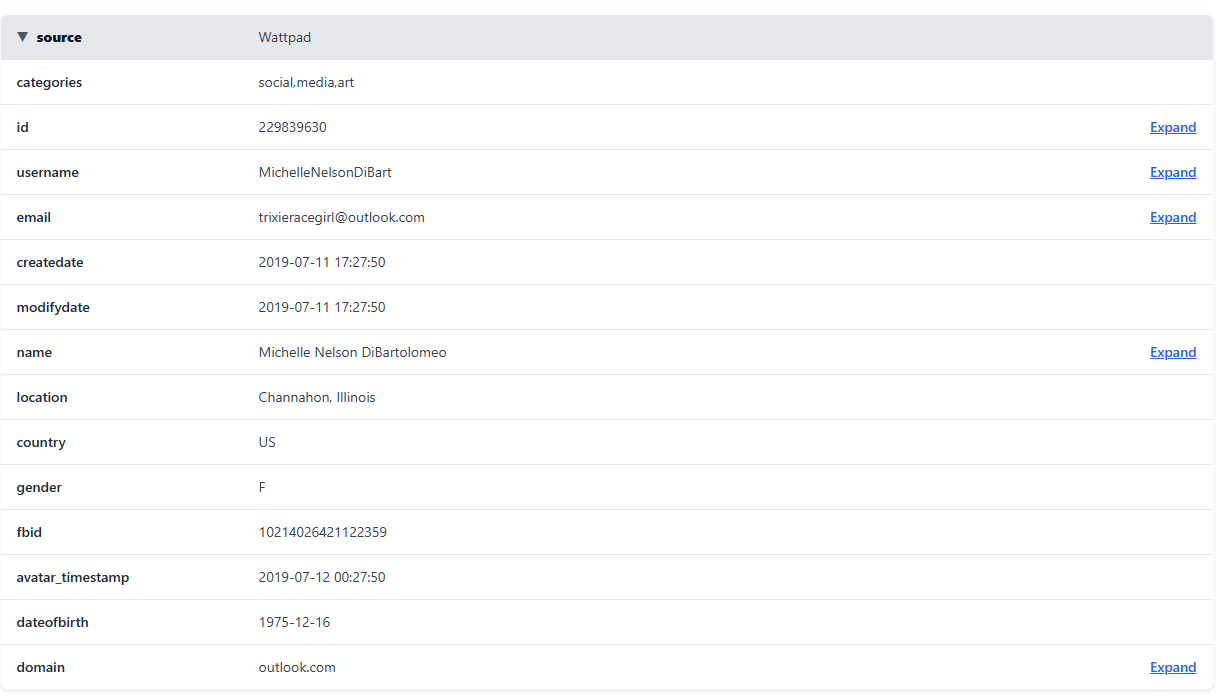Expand the id row

1172,127
